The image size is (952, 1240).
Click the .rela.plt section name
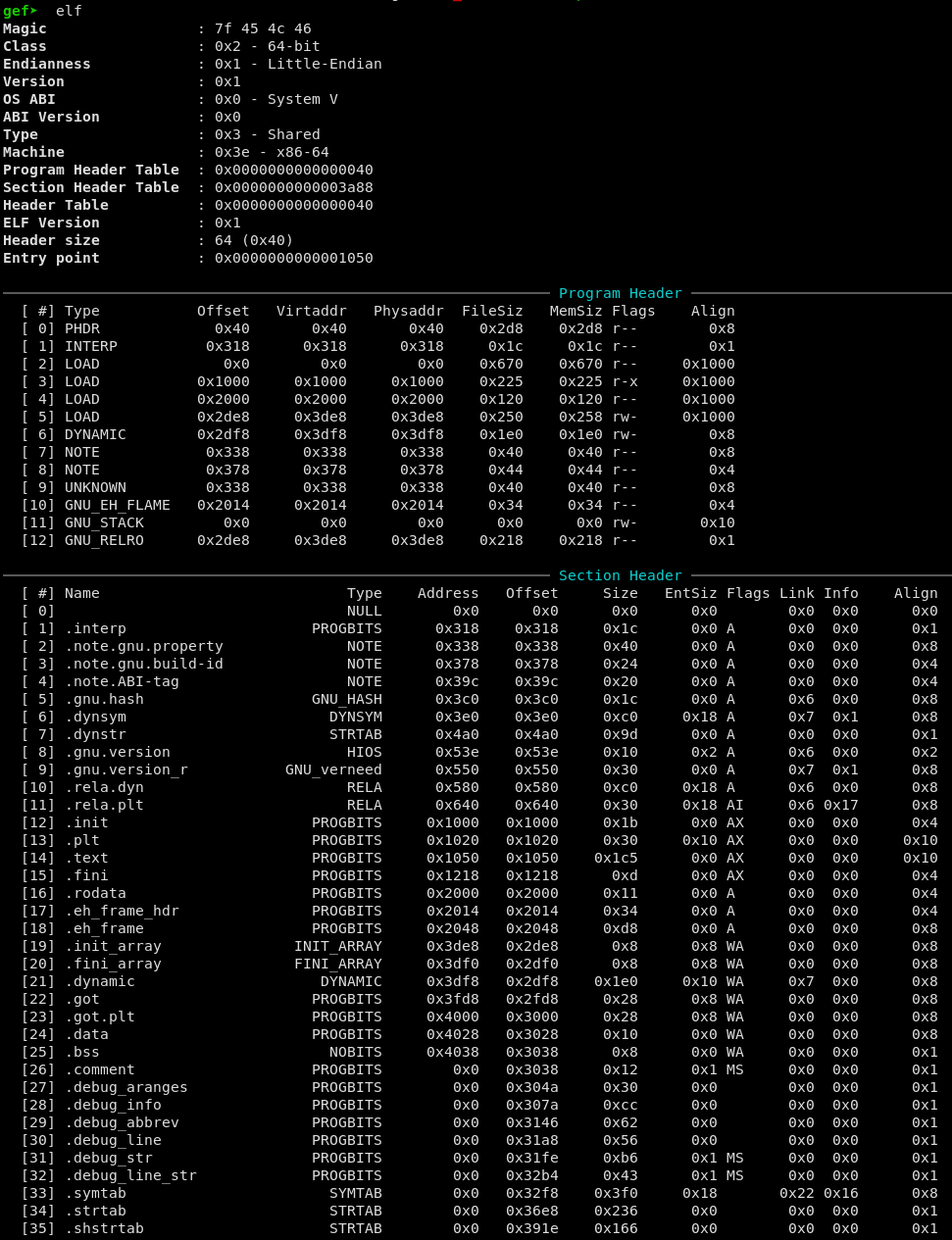coord(104,805)
